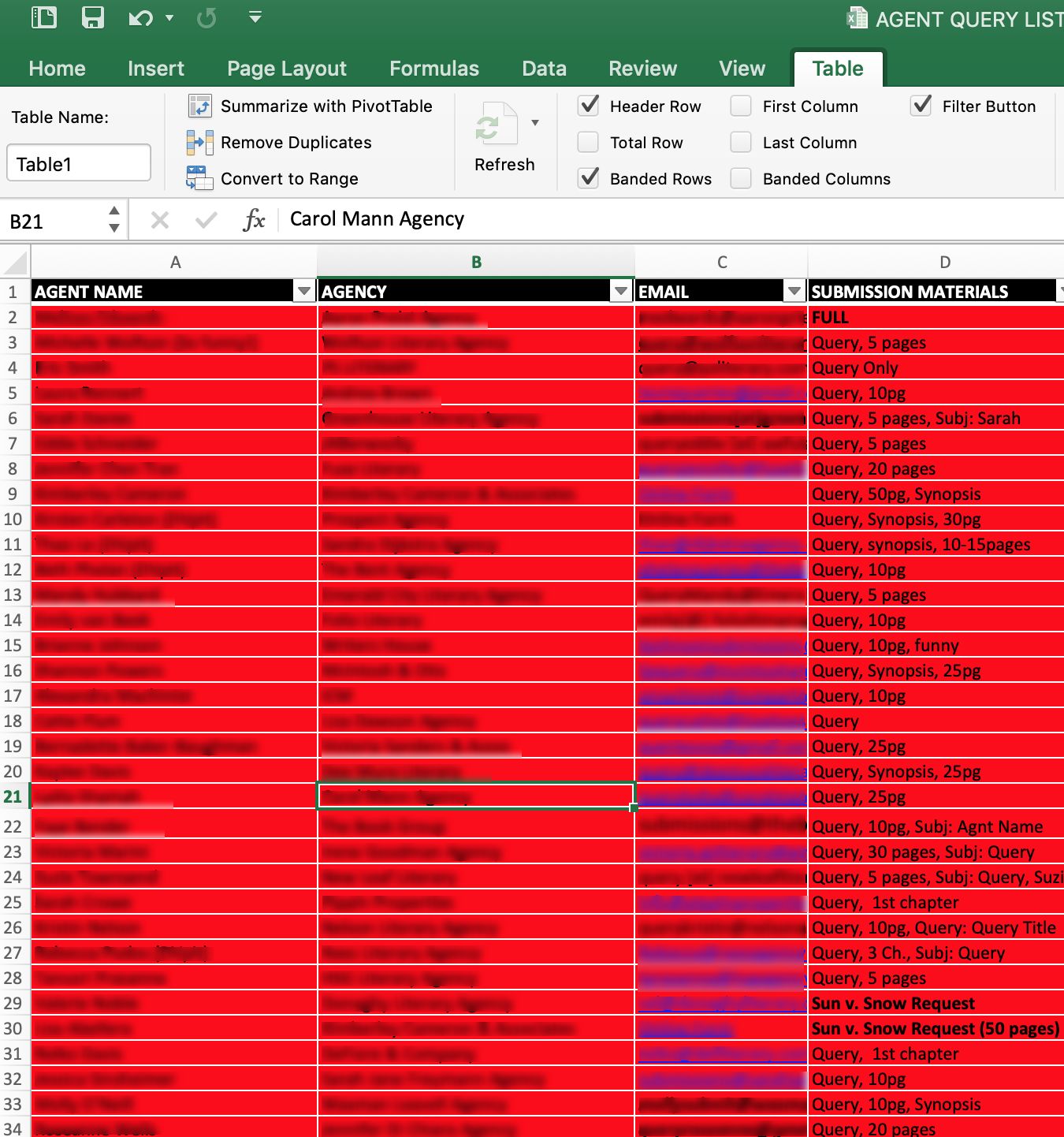This screenshot has height=1137, width=1064.
Task: Cancel the formula entry with the X icon
Action: click(160, 220)
